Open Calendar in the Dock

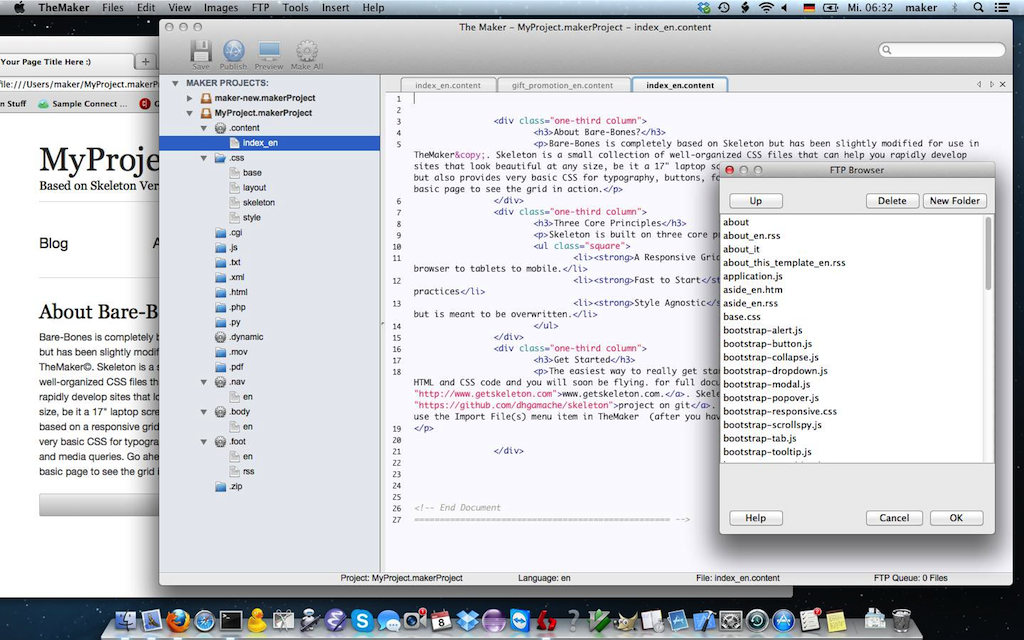441,620
